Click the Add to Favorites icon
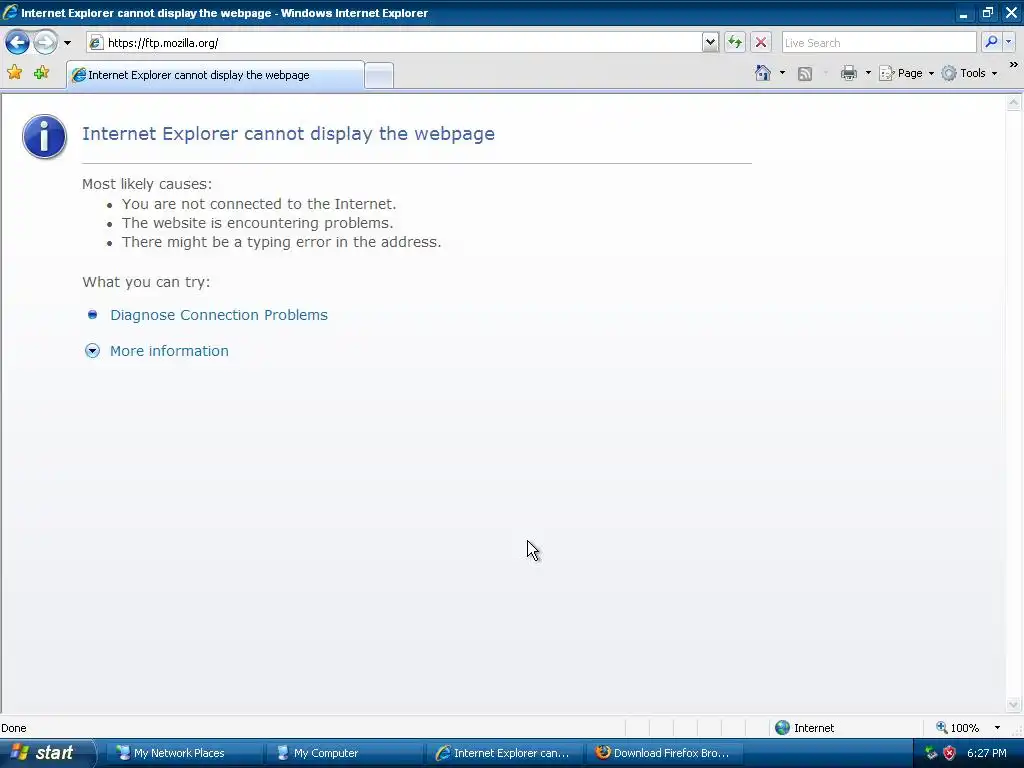1024x768 pixels. coord(42,72)
